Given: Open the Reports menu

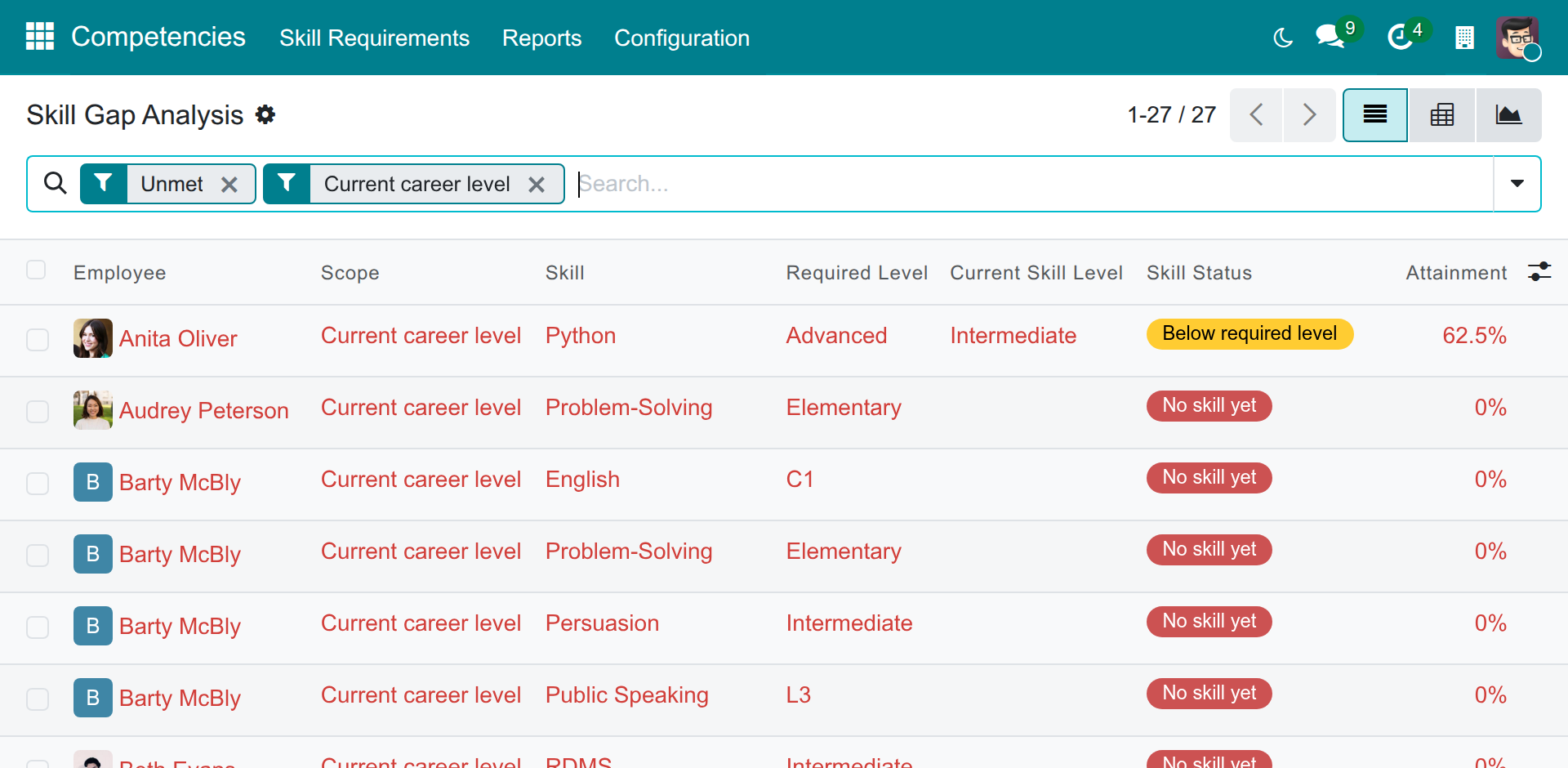Looking at the screenshot, I should (541, 38).
